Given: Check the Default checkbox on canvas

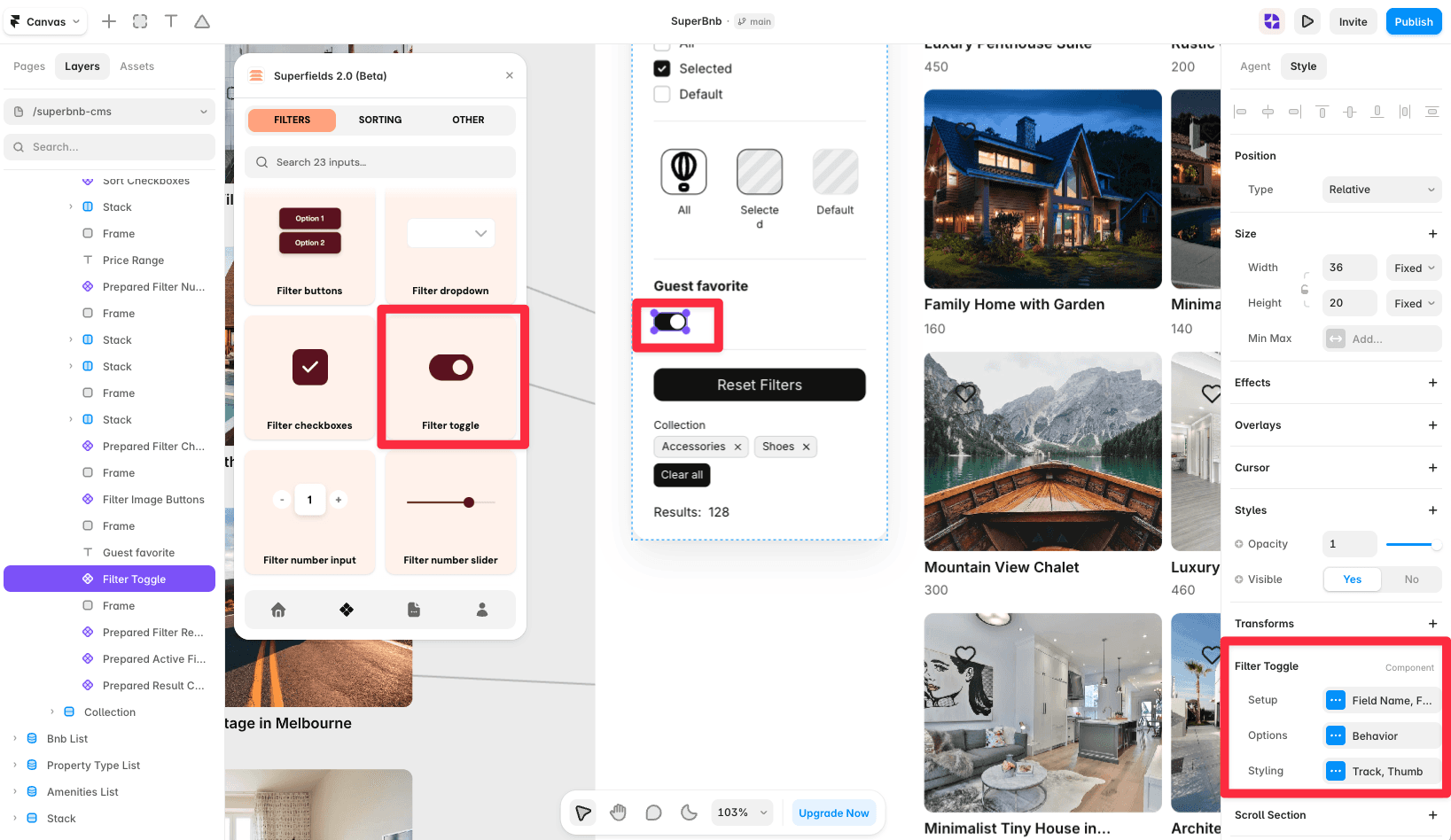Looking at the screenshot, I should [x=662, y=94].
